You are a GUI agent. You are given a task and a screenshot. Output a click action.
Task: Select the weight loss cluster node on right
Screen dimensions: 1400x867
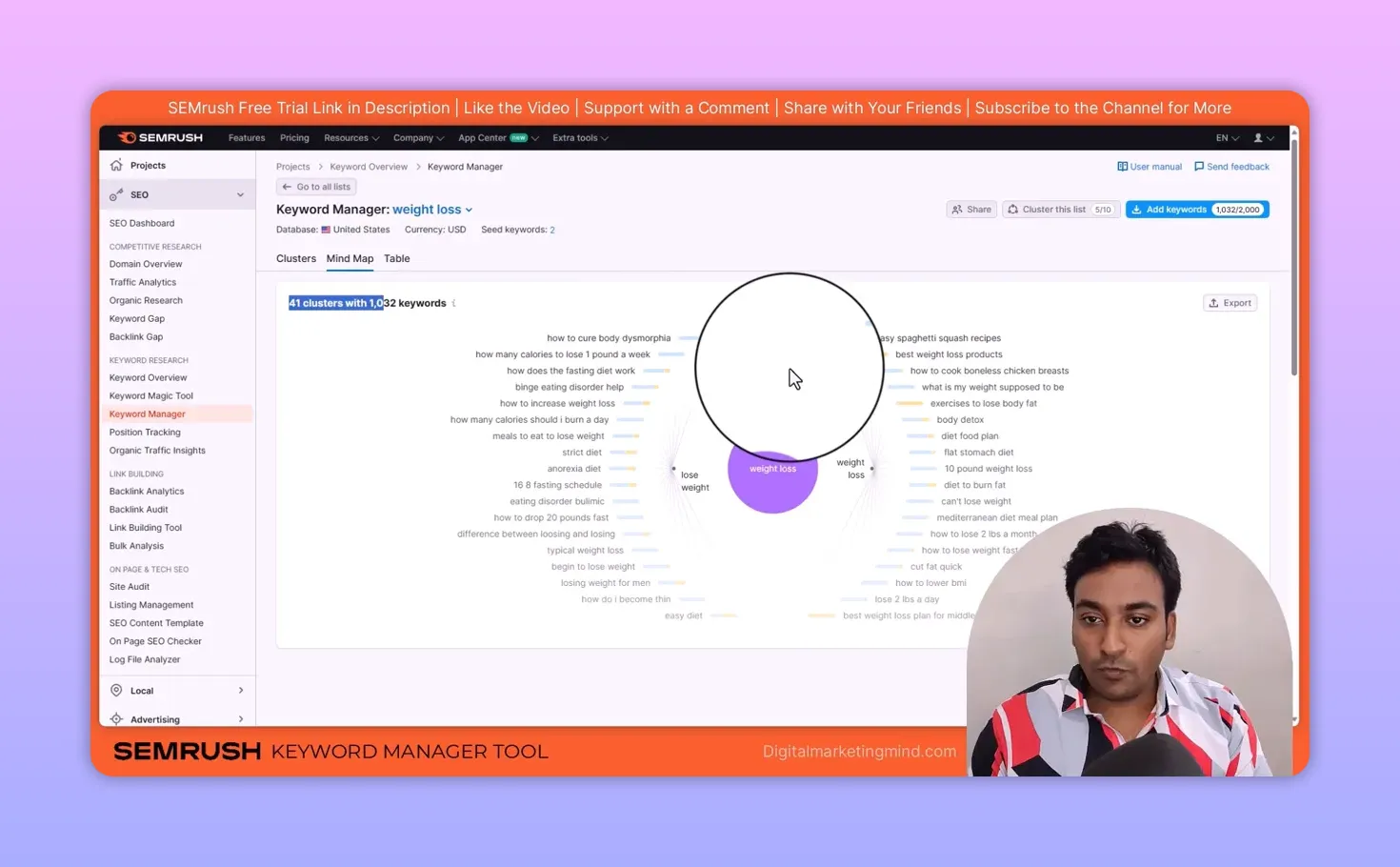[x=850, y=468]
